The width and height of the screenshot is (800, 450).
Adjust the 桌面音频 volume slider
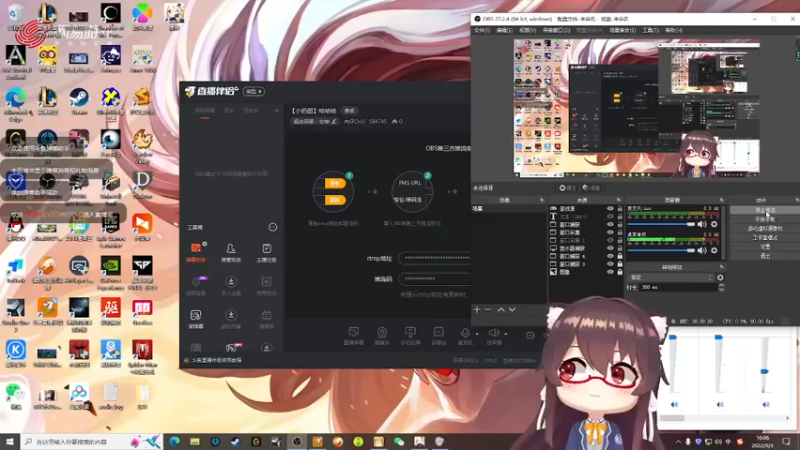[x=661, y=250]
